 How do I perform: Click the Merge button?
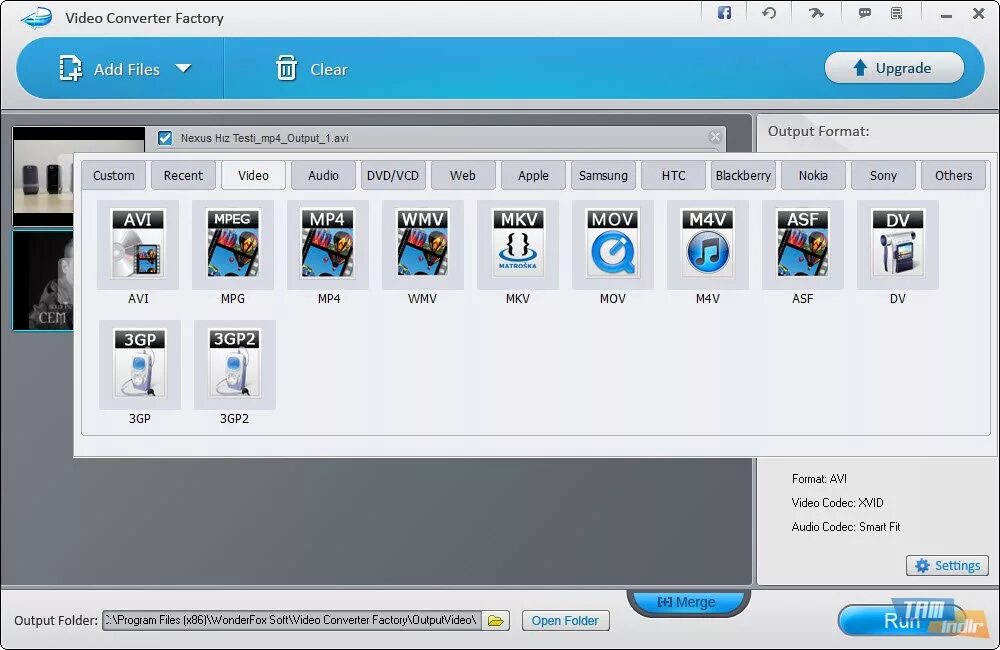click(687, 602)
